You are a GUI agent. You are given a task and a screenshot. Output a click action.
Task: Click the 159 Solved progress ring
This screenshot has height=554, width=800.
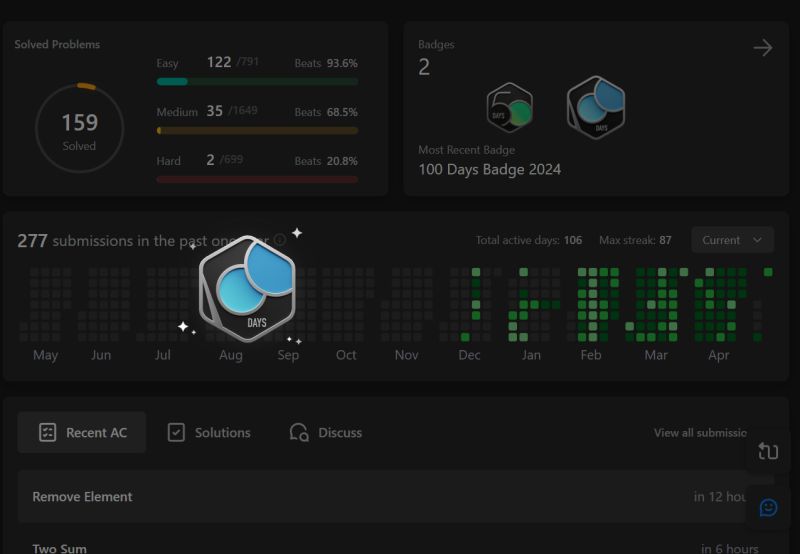pyautogui.click(x=80, y=128)
